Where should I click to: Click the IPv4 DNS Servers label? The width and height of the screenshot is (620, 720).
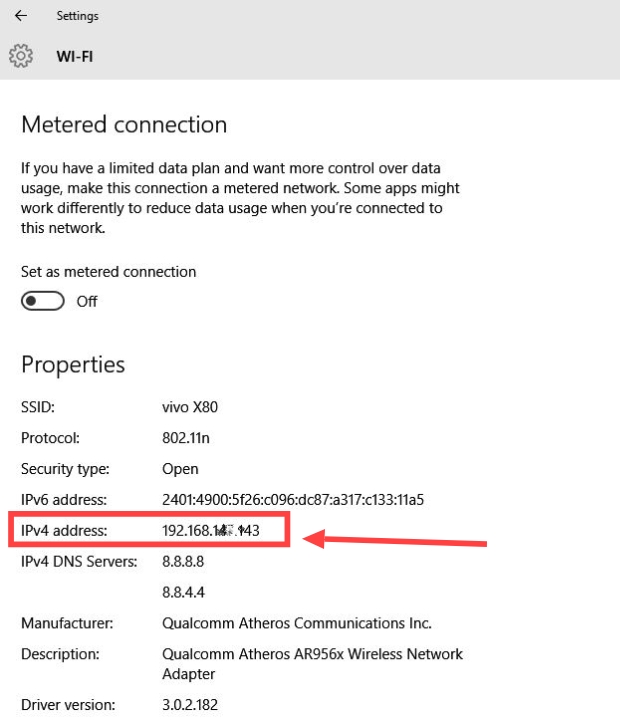[x=79, y=561]
